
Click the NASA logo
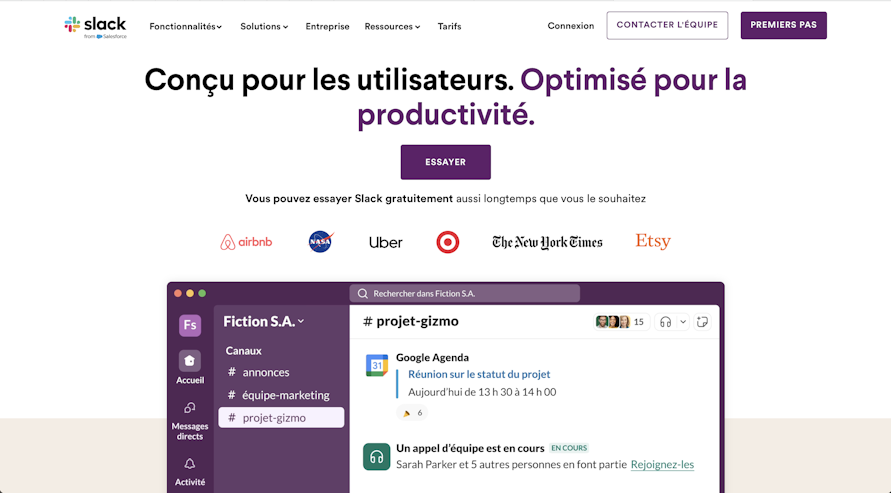(x=321, y=241)
